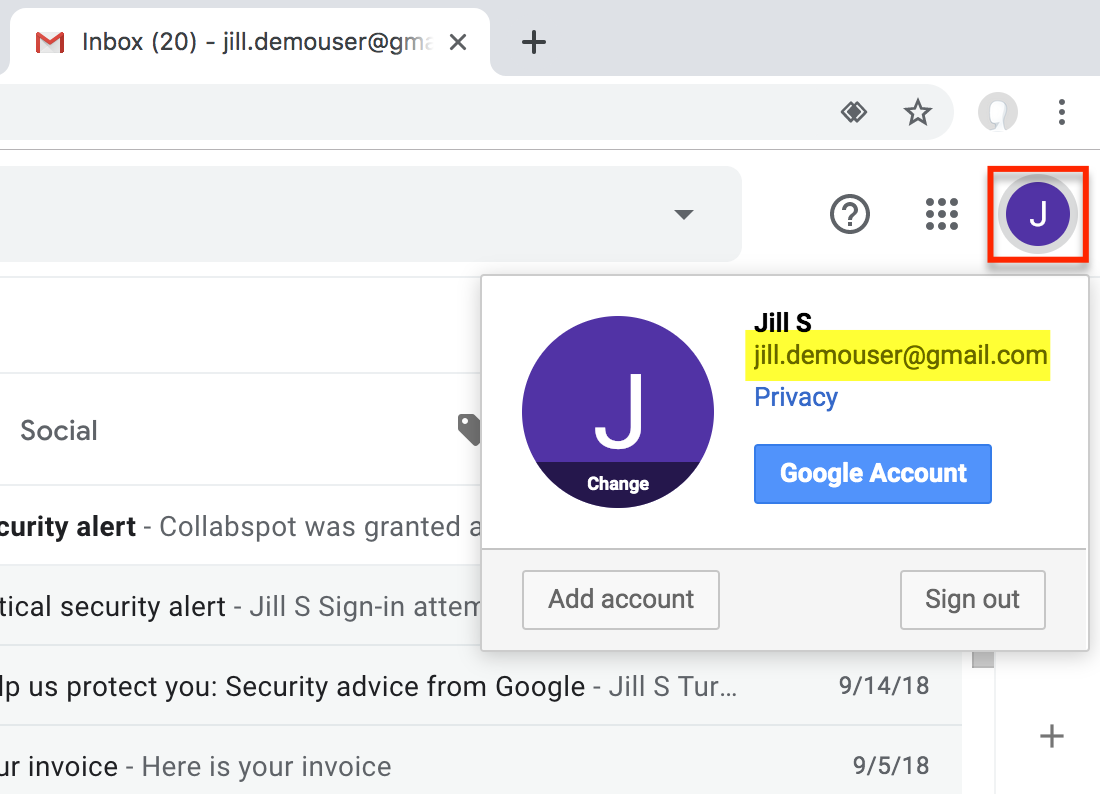Open the Privacy link

795,397
